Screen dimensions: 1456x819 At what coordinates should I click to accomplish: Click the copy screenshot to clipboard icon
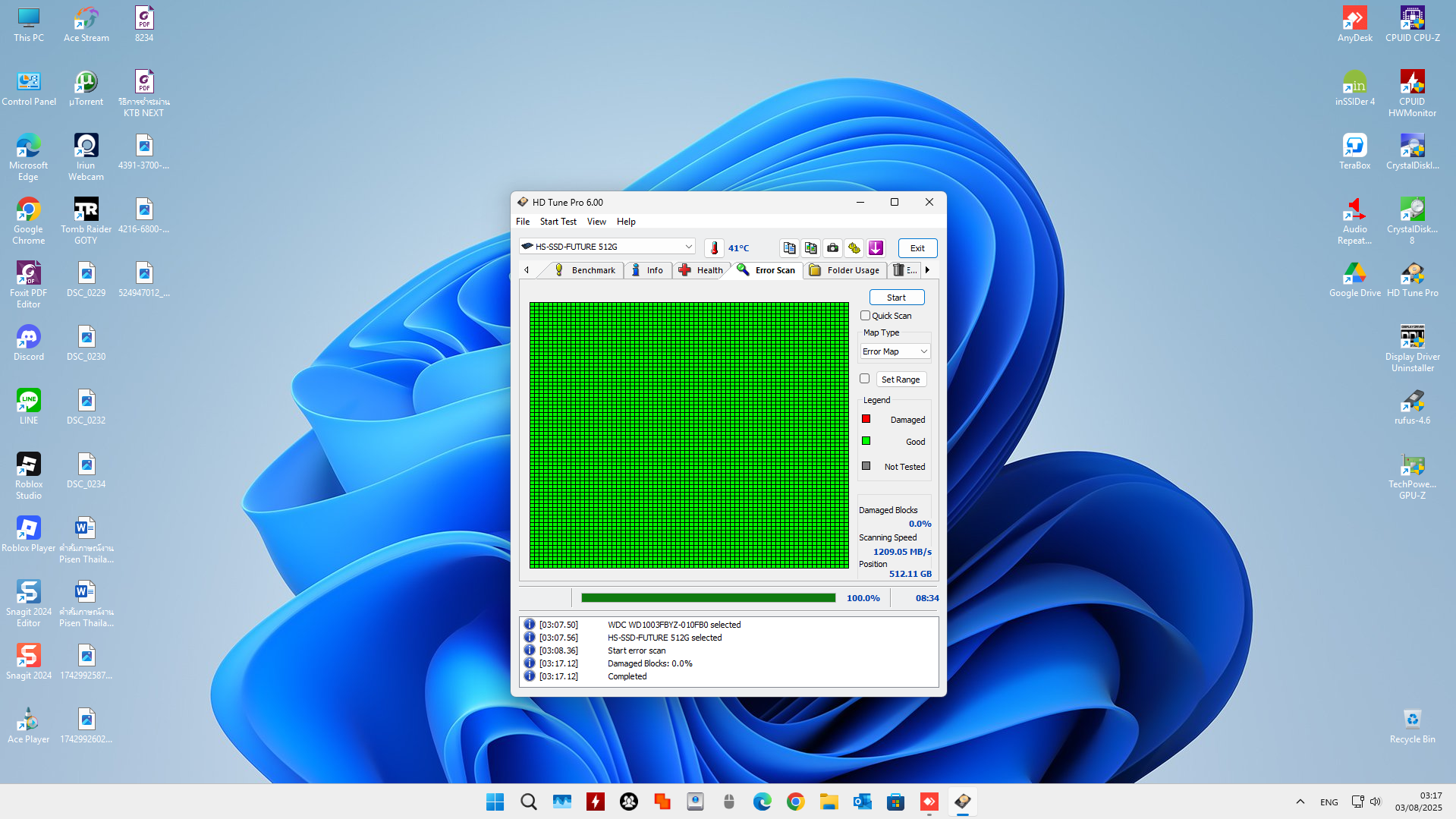[811, 248]
